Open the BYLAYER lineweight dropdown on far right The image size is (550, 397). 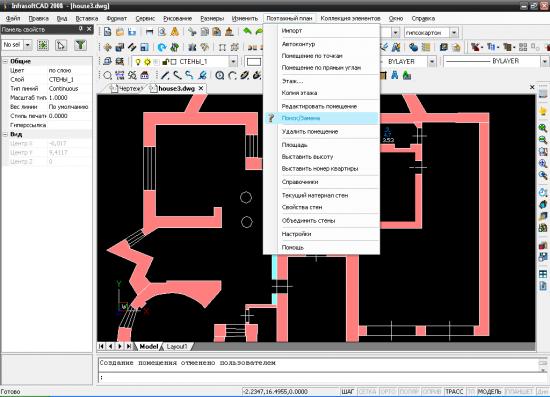click(x=545, y=62)
